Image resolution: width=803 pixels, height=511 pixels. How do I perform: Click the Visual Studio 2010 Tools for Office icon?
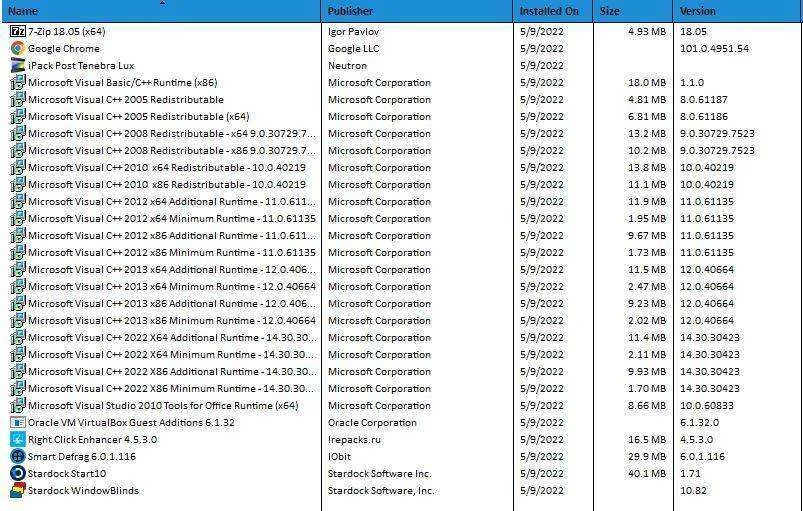(18, 405)
